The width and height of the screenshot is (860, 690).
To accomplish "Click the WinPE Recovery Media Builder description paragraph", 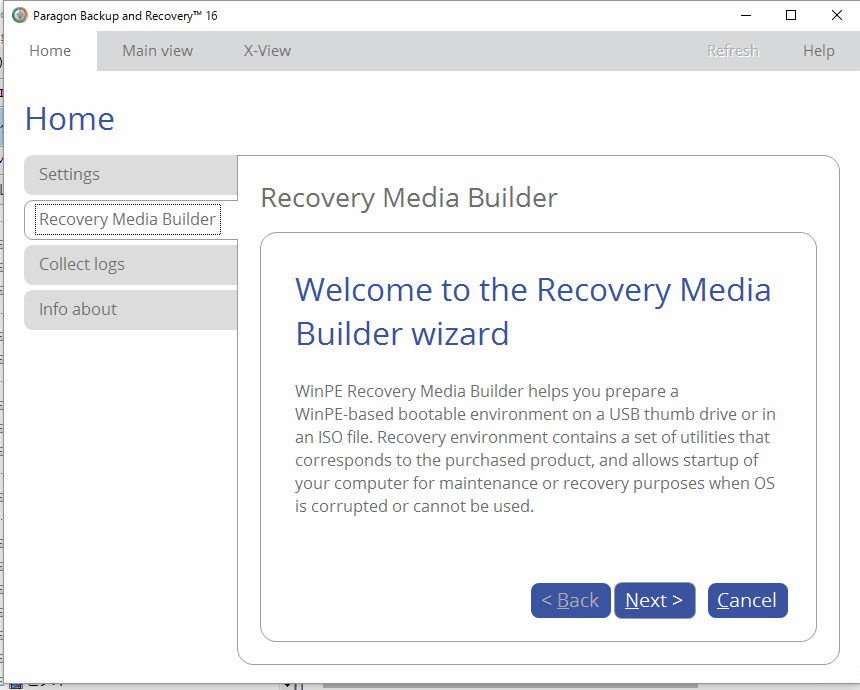I will pyautogui.click(x=535, y=449).
